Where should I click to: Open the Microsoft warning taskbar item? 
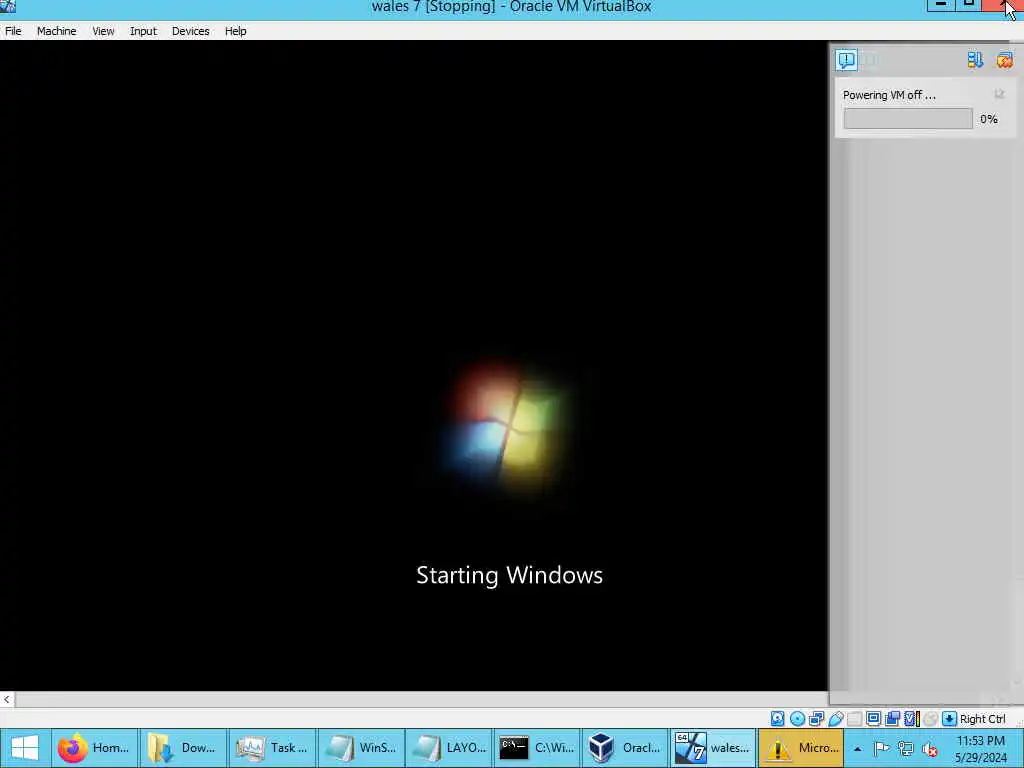802,748
